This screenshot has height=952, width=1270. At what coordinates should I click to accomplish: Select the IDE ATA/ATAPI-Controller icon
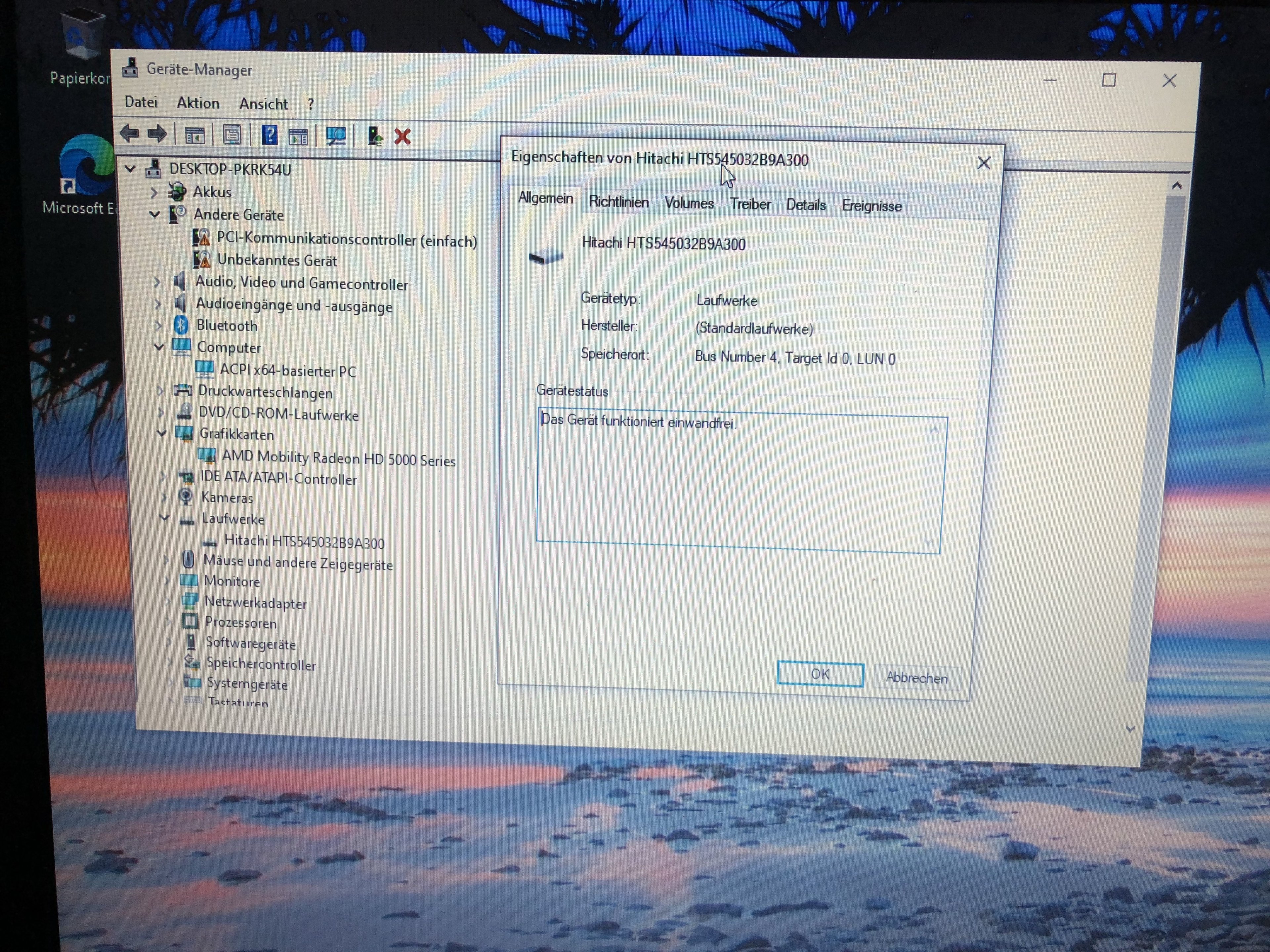pyautogui.click(x=186, y=477)
